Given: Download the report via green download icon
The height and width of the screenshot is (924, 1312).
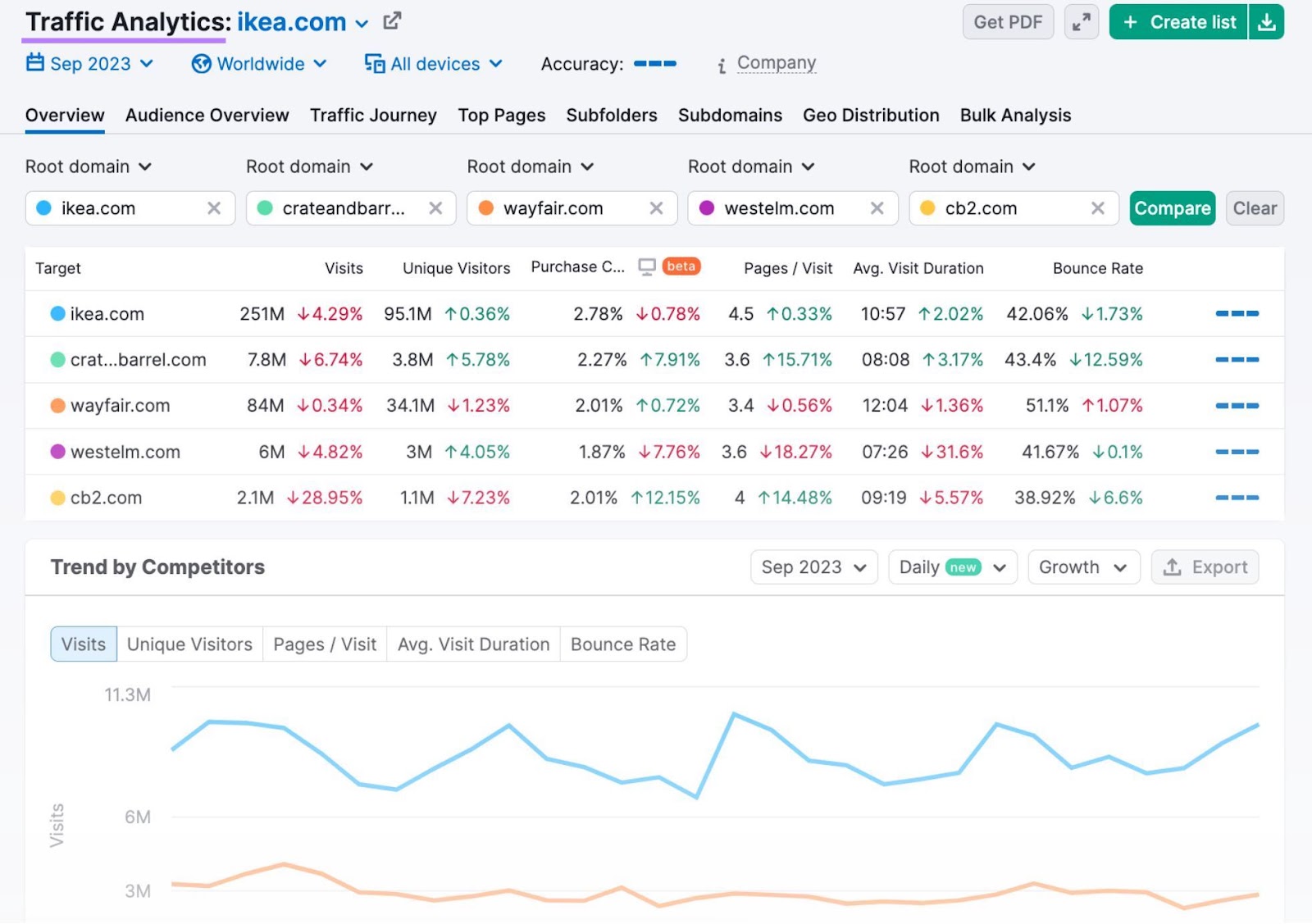Looking at the screenshot, I should (1268, 22).
